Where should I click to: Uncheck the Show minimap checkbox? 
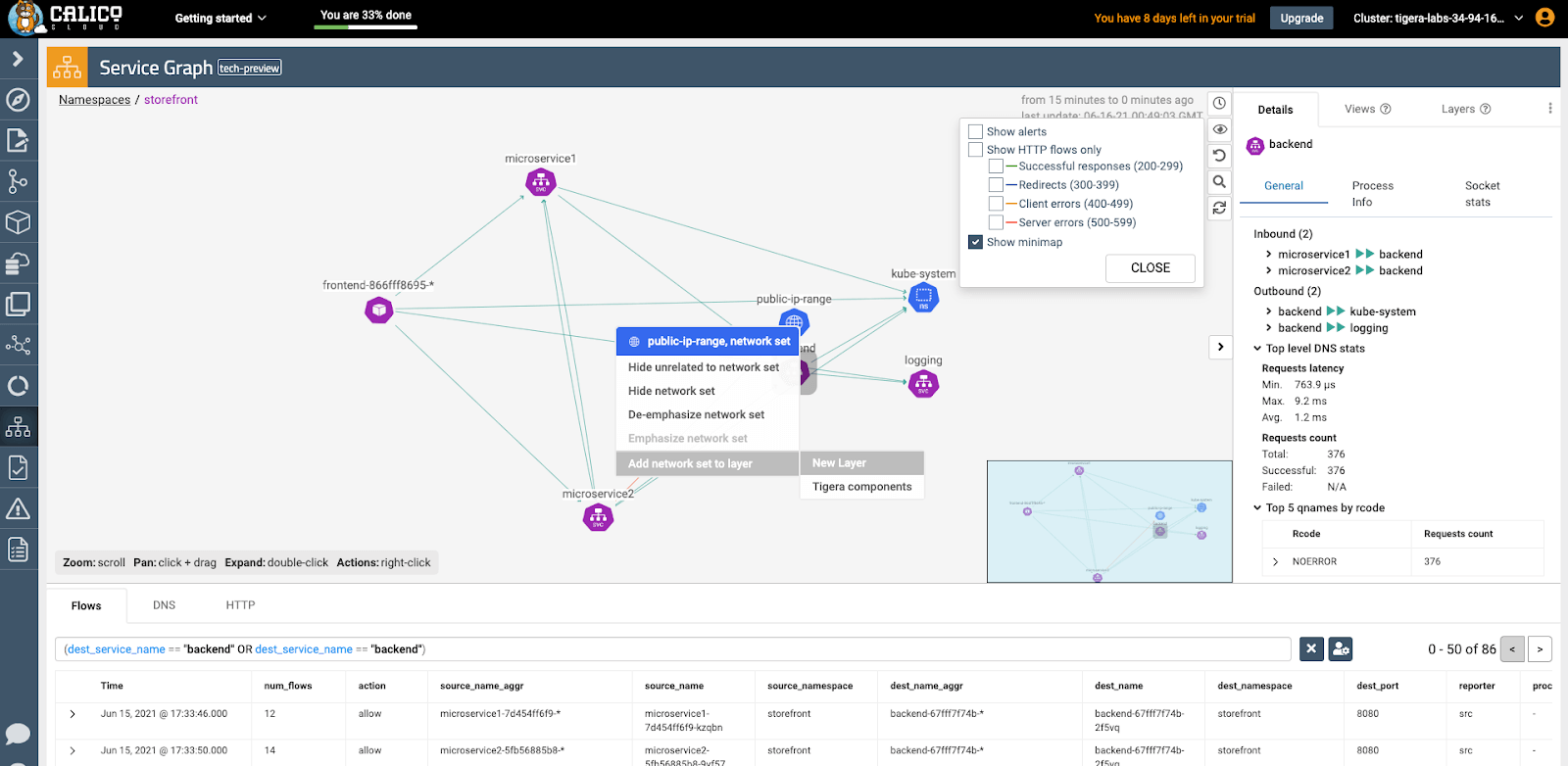975,242
